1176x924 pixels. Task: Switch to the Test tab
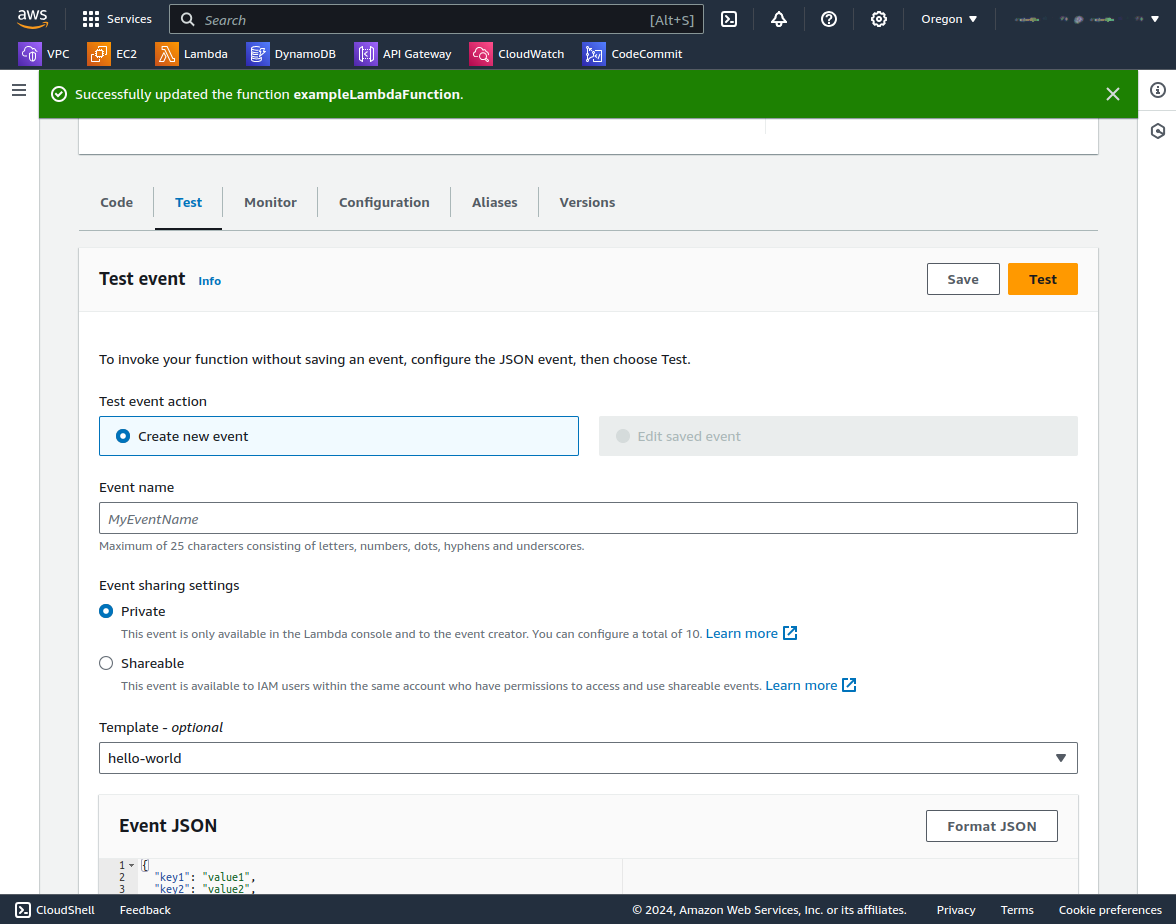click(x=188, y=202)
